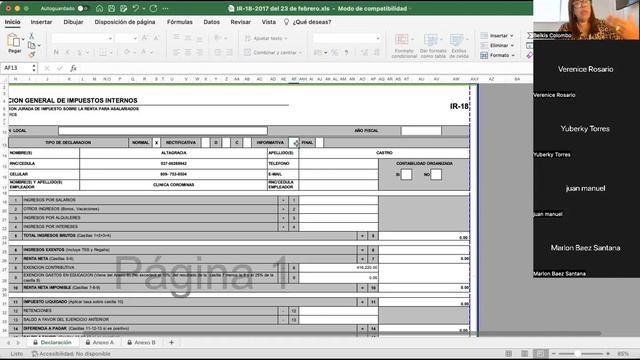The width and height of the screenshot is (640, 360).
Task: Click the Redo icon in title bar
Action: point(153,8)
